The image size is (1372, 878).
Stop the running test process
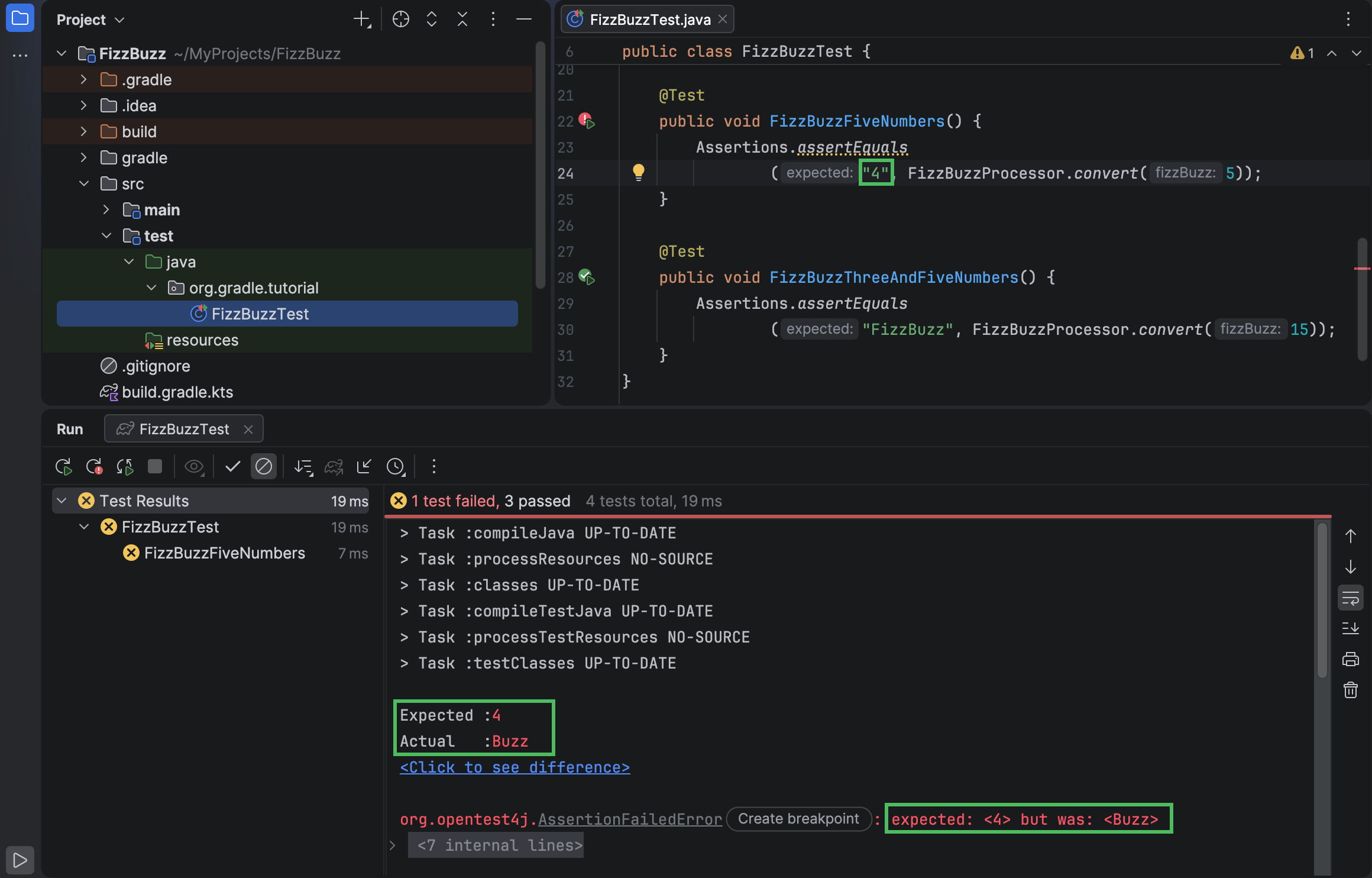(155, 467)
